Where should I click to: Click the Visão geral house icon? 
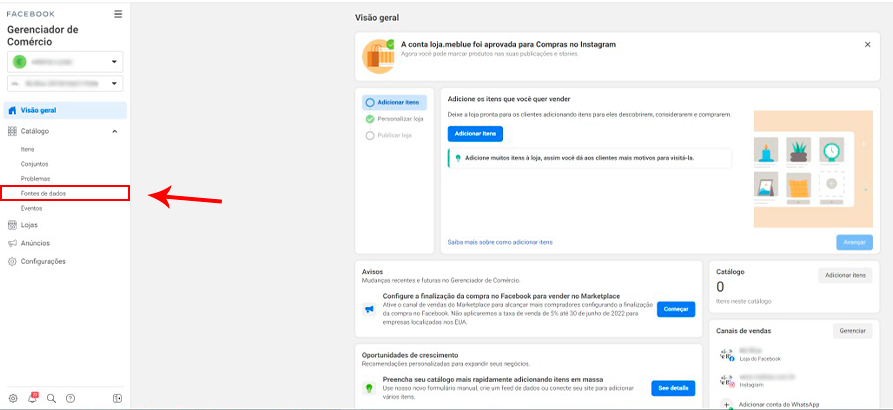(12, 110)
